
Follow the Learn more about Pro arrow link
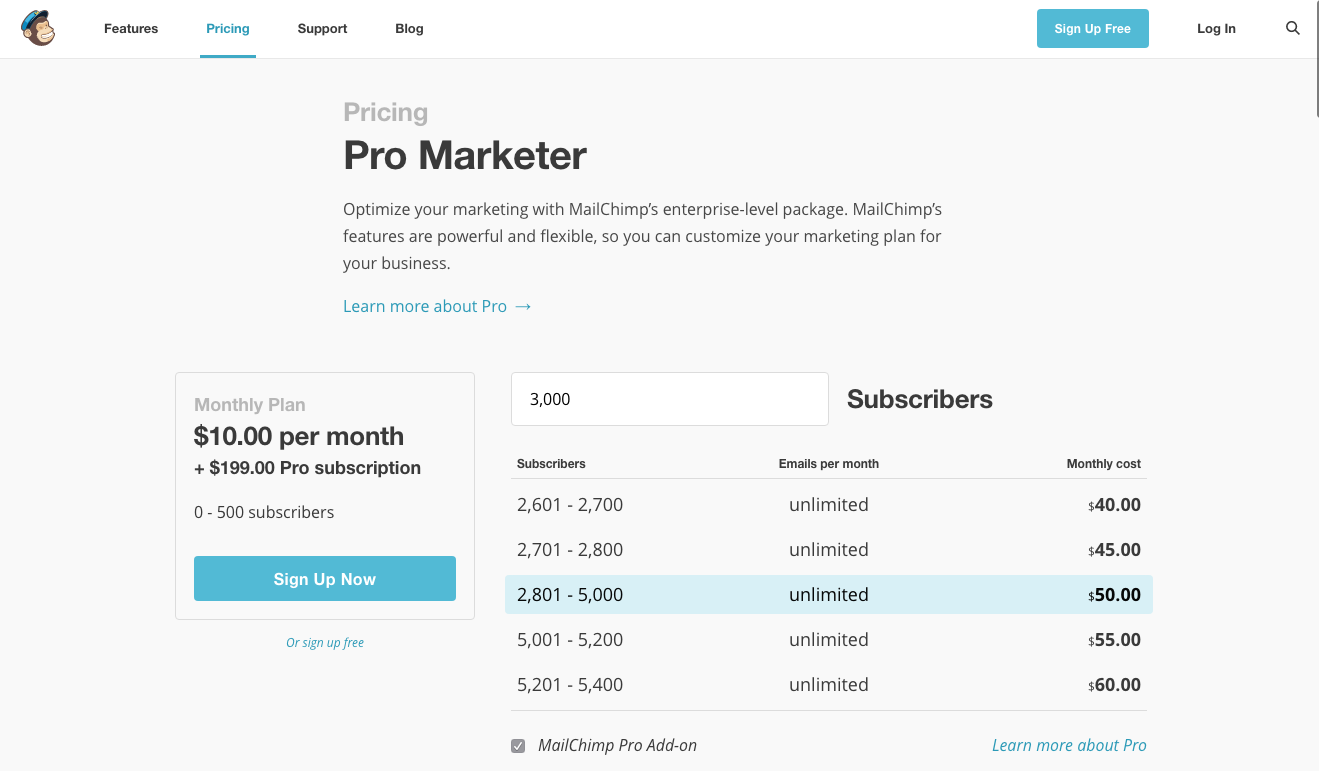tap(437, 306)
